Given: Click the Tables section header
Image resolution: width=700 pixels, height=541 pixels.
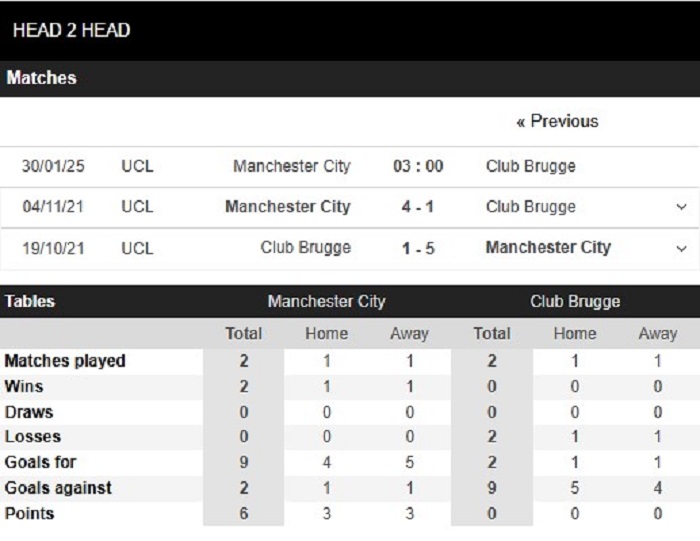Looking at the screenshot, I should pos(30,301).
